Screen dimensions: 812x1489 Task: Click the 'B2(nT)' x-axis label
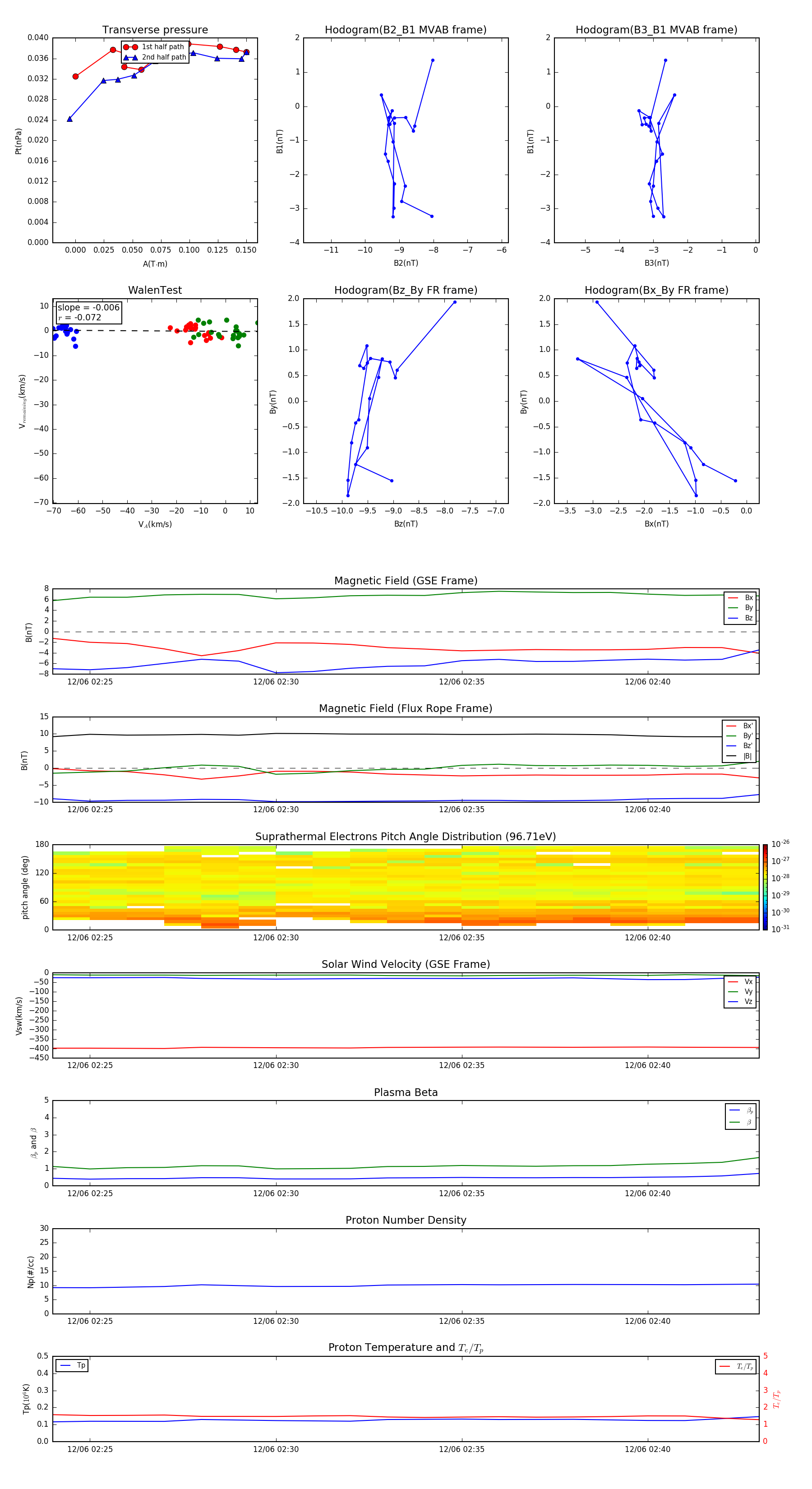click(406, 263)
